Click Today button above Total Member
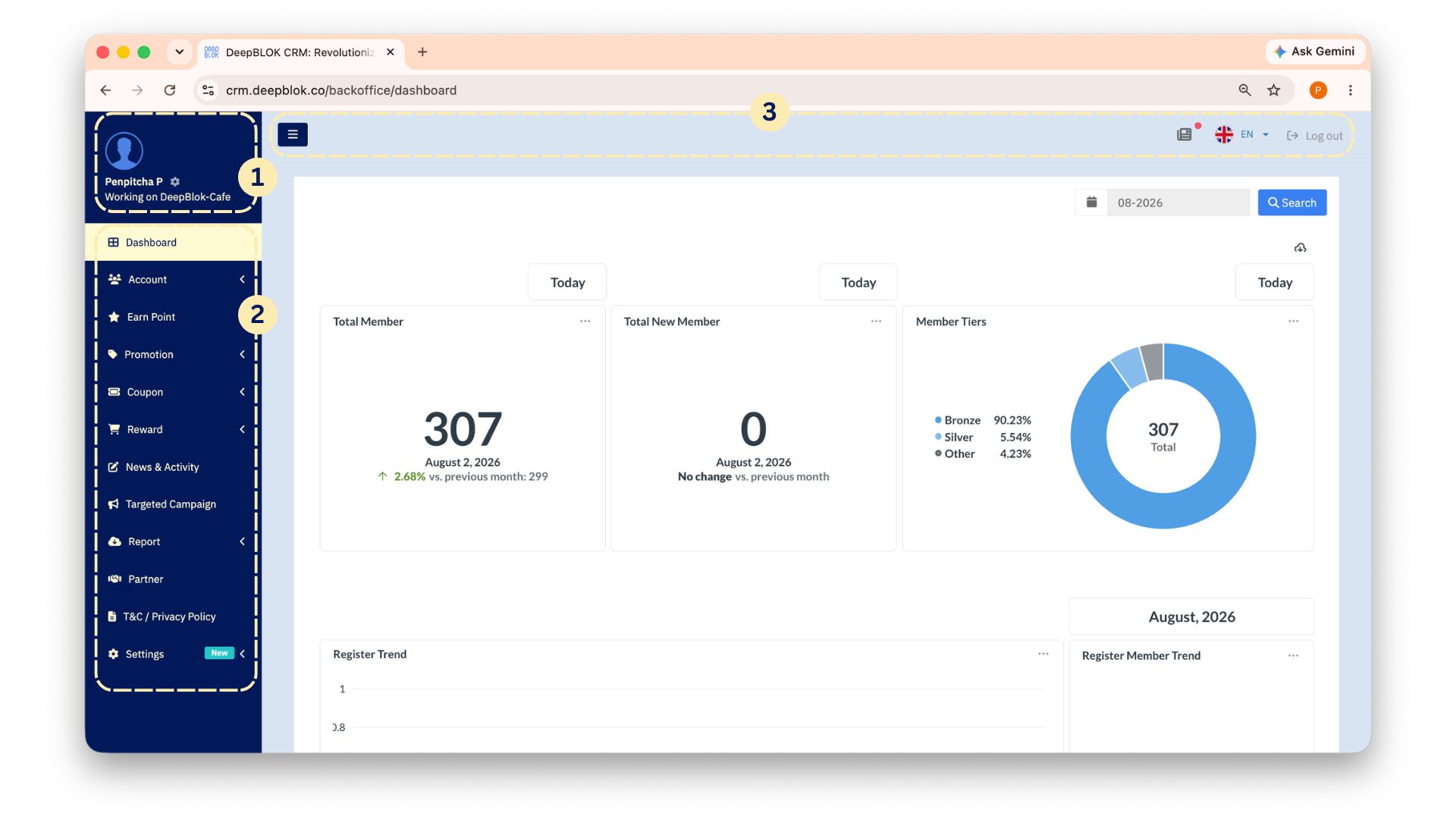This screenshot has height=819, width=1456. 567,282
